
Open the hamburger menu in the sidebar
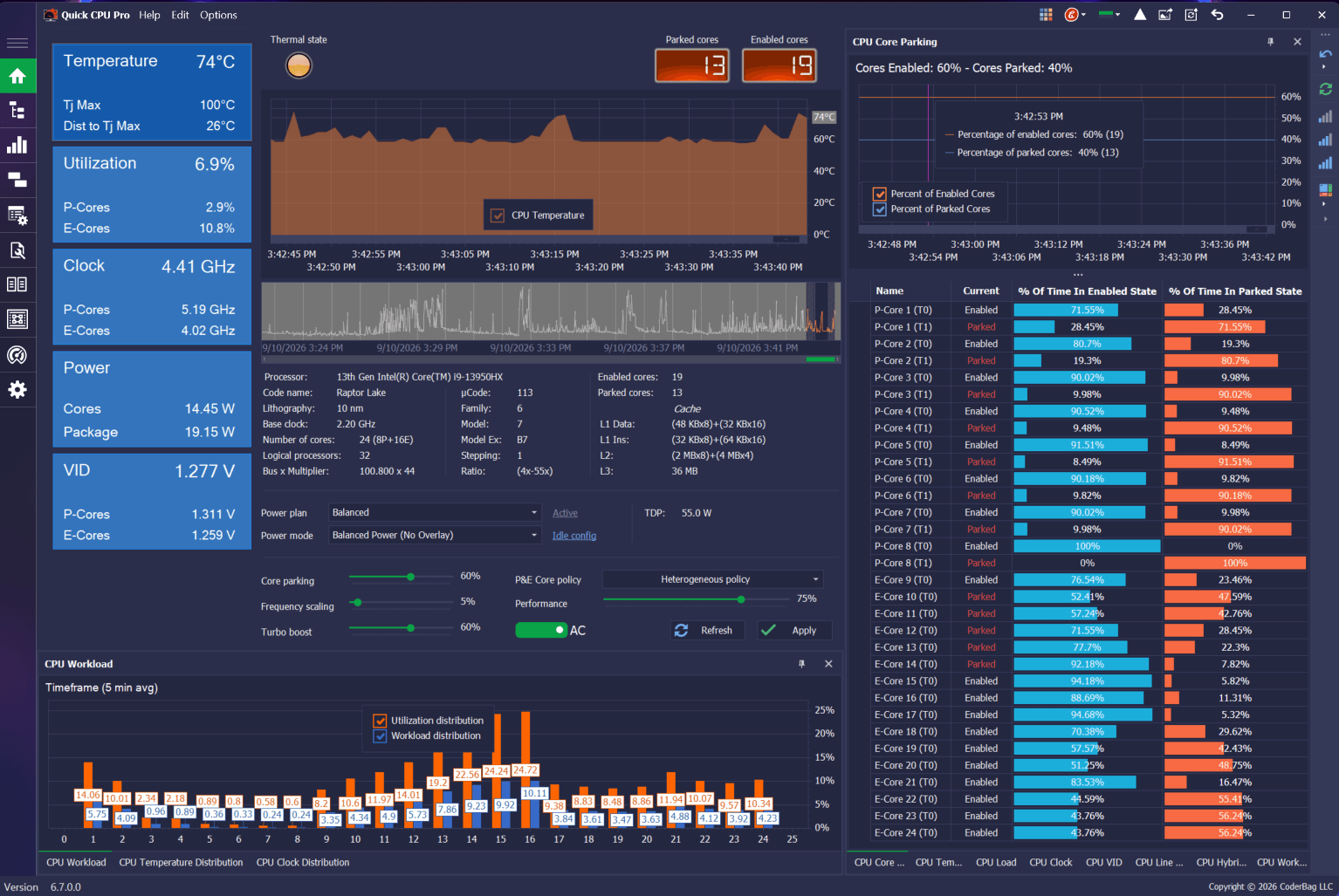click(17, 43)
